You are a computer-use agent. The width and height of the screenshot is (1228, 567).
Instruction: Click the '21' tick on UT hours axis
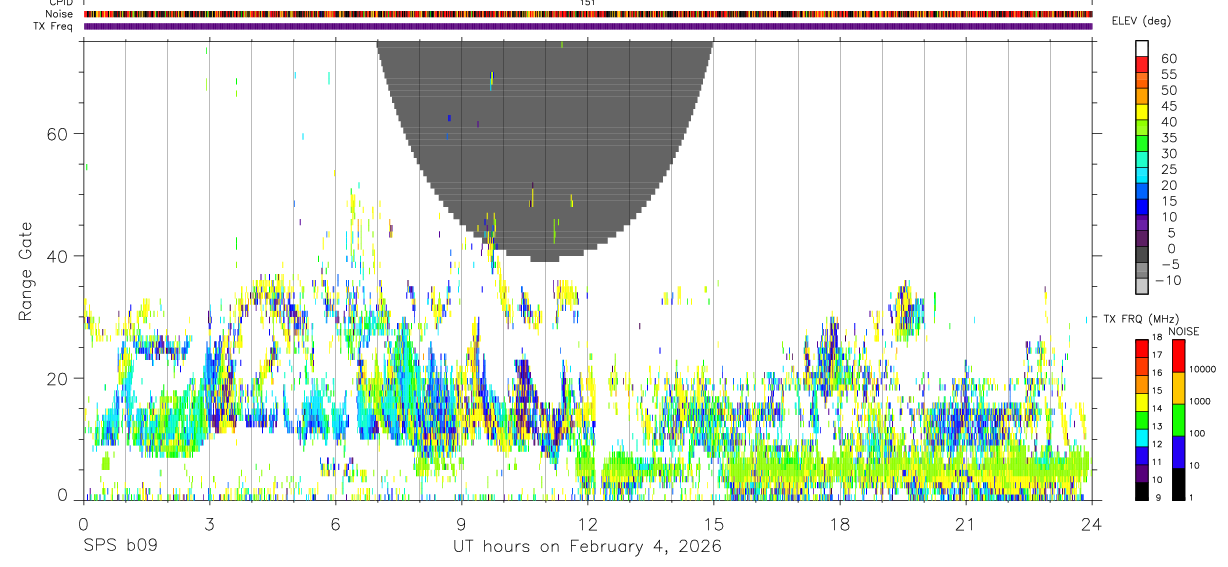966,524
